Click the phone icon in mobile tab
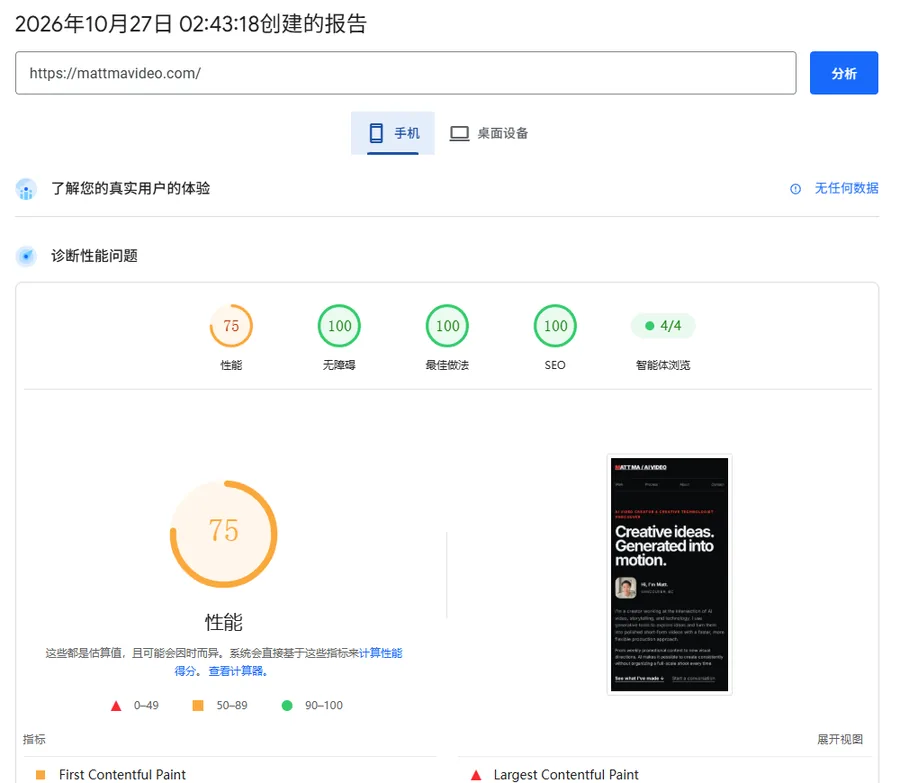 [376, 133]
